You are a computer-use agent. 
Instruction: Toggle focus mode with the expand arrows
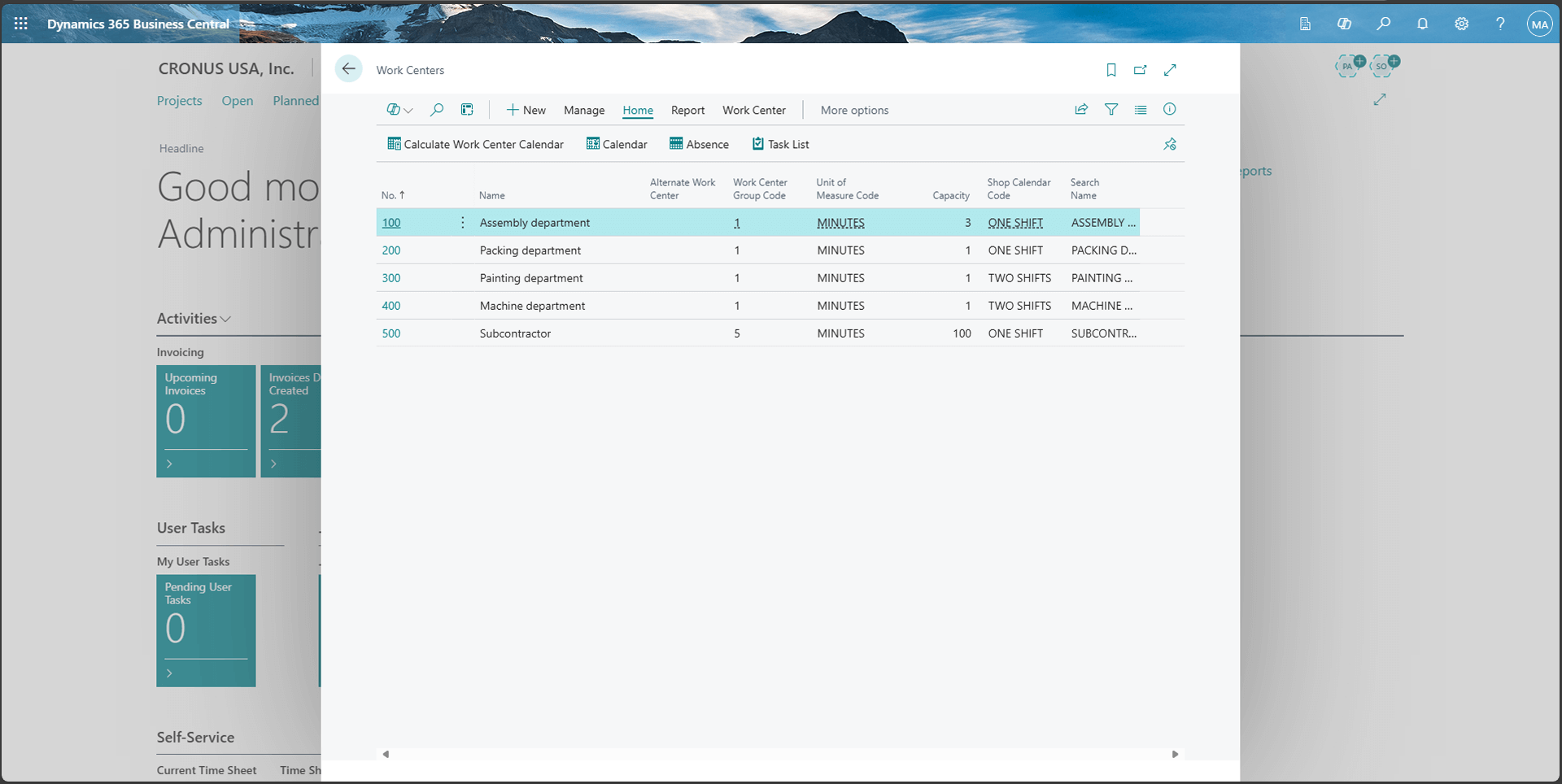click(x=1170, y=70)
